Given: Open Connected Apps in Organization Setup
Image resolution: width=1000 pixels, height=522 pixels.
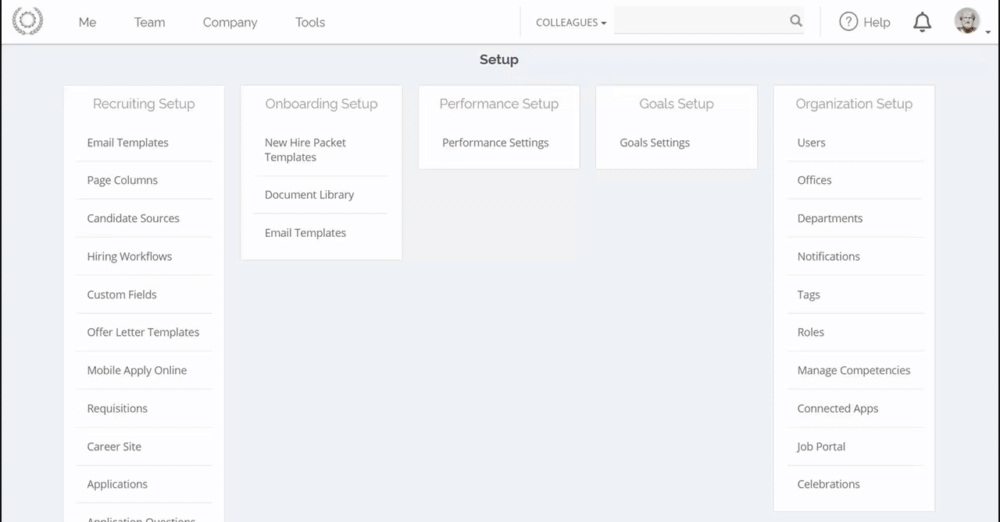Looking at the screenshot, I should [x=837, y=408].
